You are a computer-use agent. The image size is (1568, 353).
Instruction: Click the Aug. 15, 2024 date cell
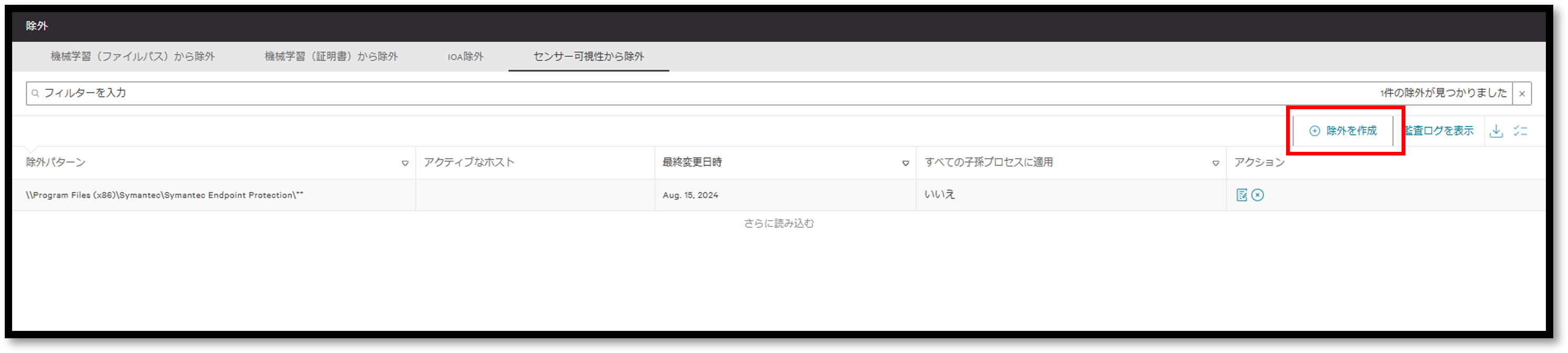tap(690, 195)
